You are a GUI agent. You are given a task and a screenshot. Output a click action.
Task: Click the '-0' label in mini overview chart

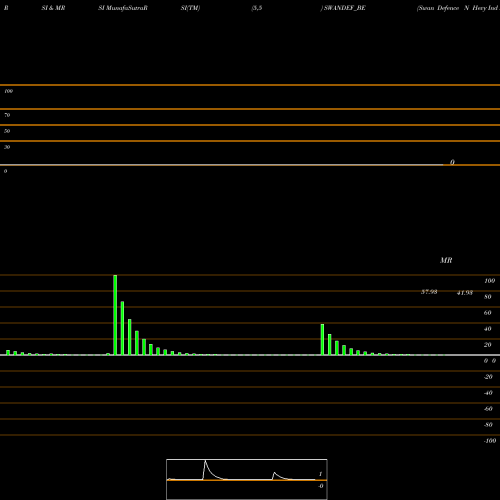[x=321, y=486]
